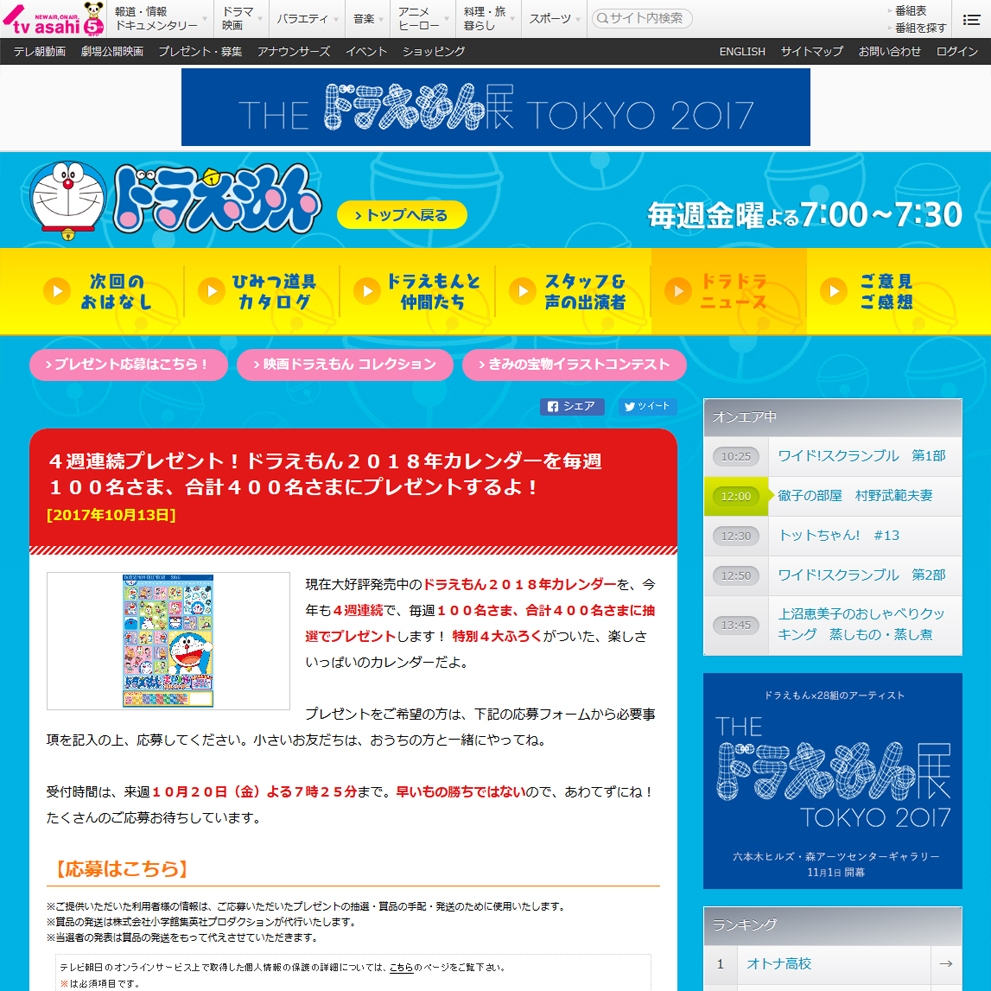Click play arrow beside ご意見ご感想

[x=834, y=291]
